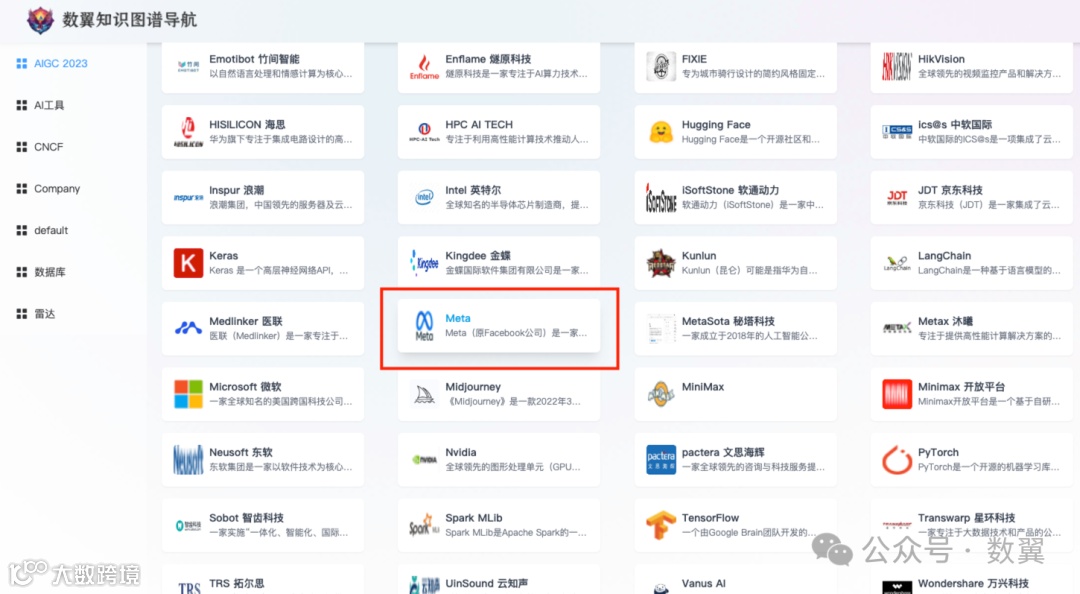The image size is (1080, 594).
Task: Click the Spark MLlib logo
Action: [x=424, y=526]
